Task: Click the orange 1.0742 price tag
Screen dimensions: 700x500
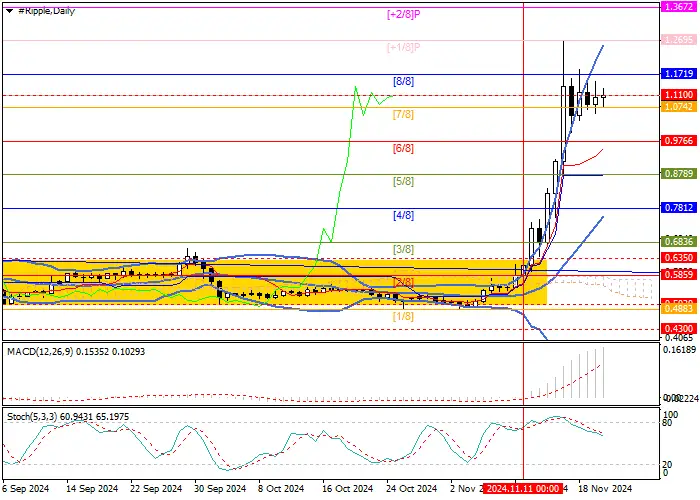Action: (679, 107)
